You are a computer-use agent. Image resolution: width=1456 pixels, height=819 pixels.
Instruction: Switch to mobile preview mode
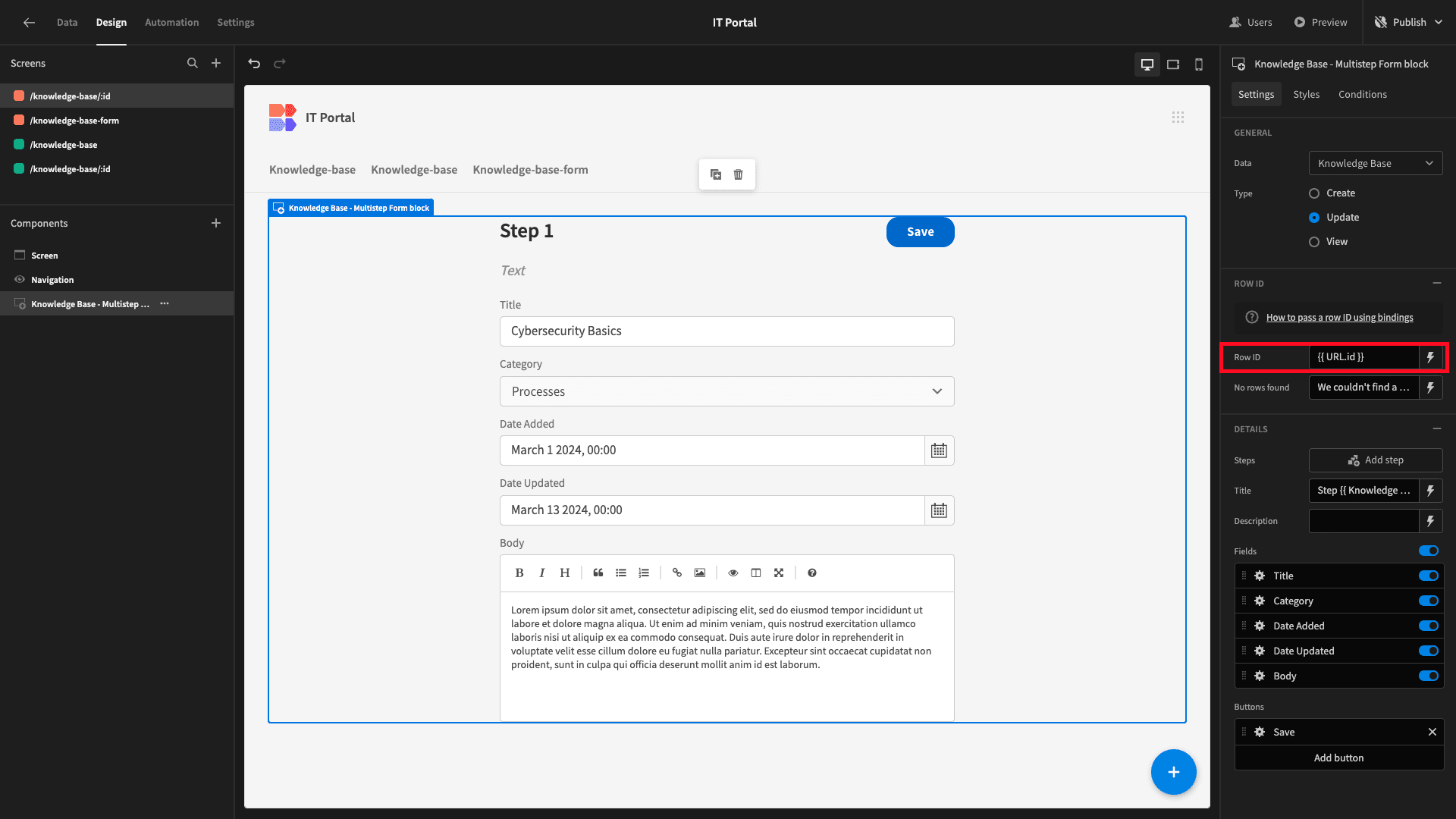tap(1199, 64)
